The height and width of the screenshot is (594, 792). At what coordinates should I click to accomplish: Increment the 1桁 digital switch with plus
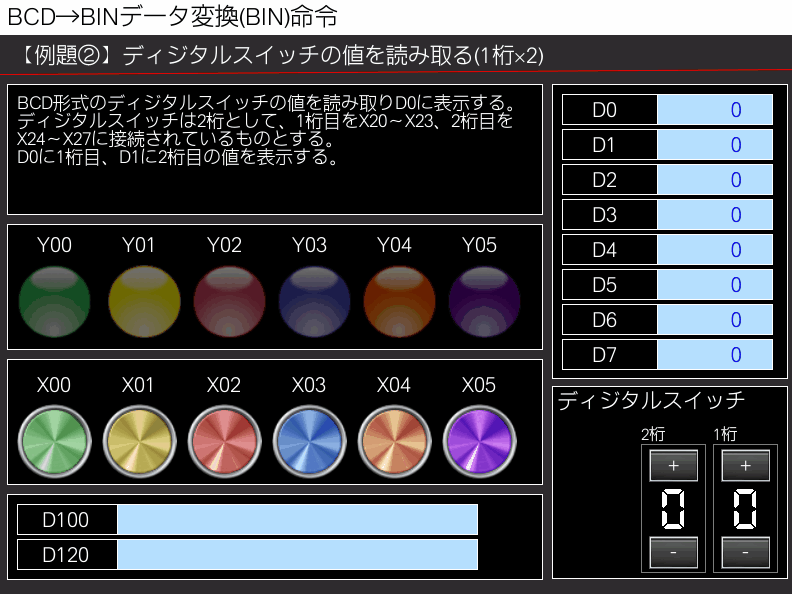tap(746, 466)
